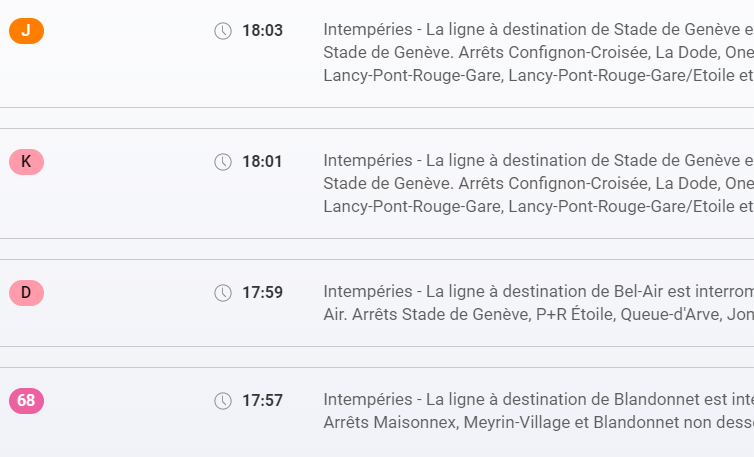Click the 17:59 timestamp

[x=262, y=293]
